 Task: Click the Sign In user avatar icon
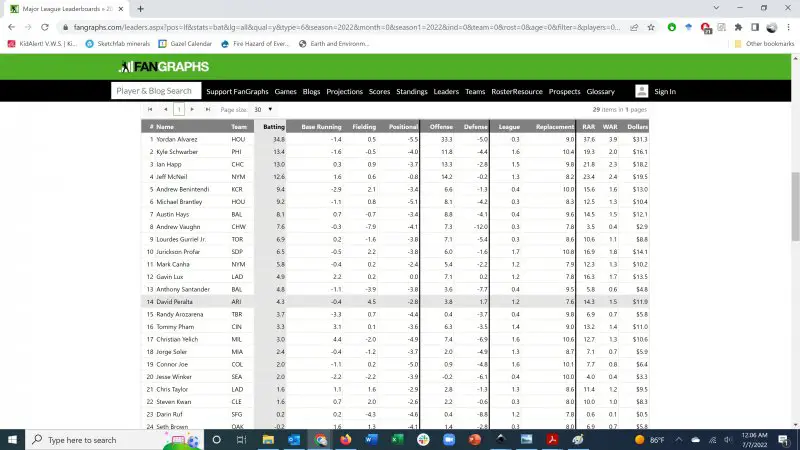tap(641, 91)
